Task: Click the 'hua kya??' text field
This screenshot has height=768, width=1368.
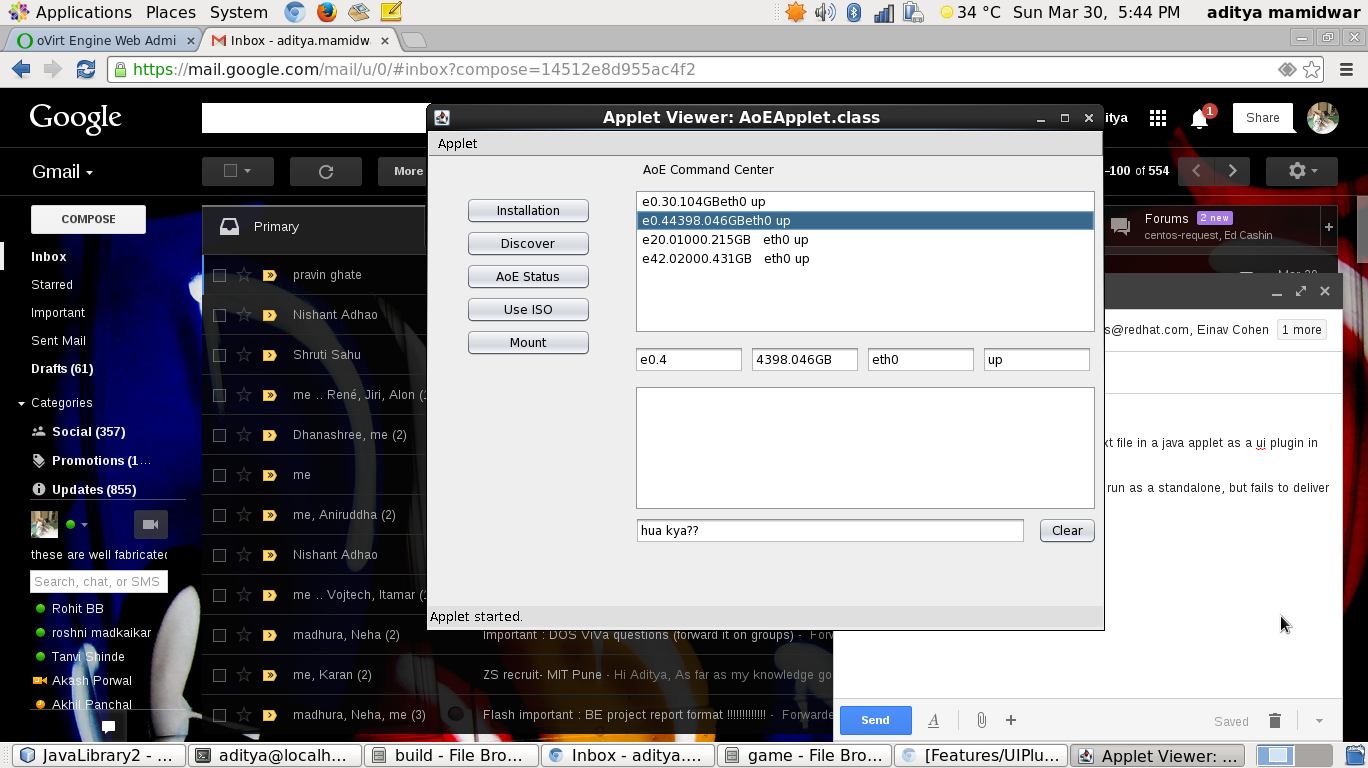Action: coord(829,531)
